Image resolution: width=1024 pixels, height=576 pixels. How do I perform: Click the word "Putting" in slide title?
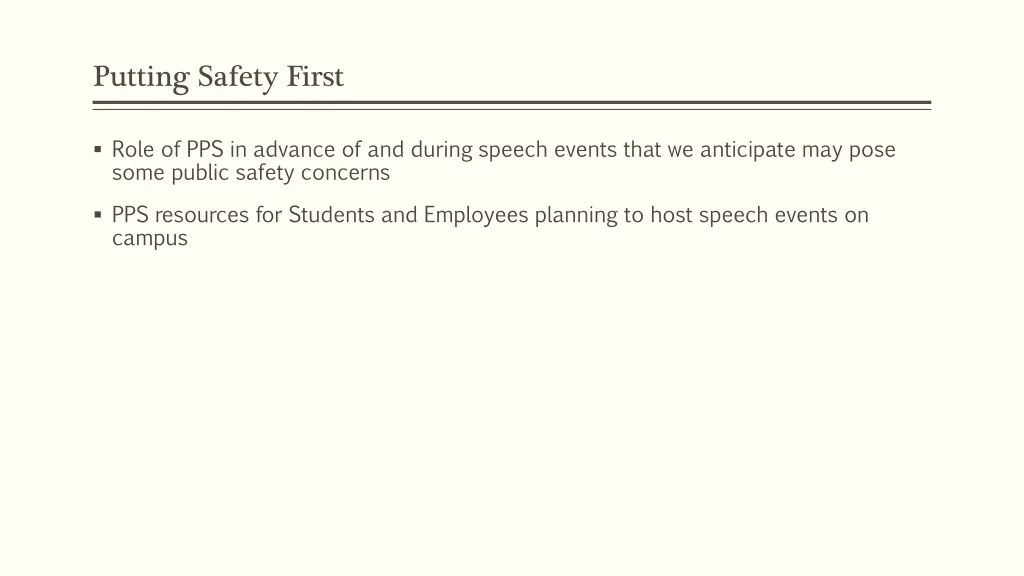point(141,78)
